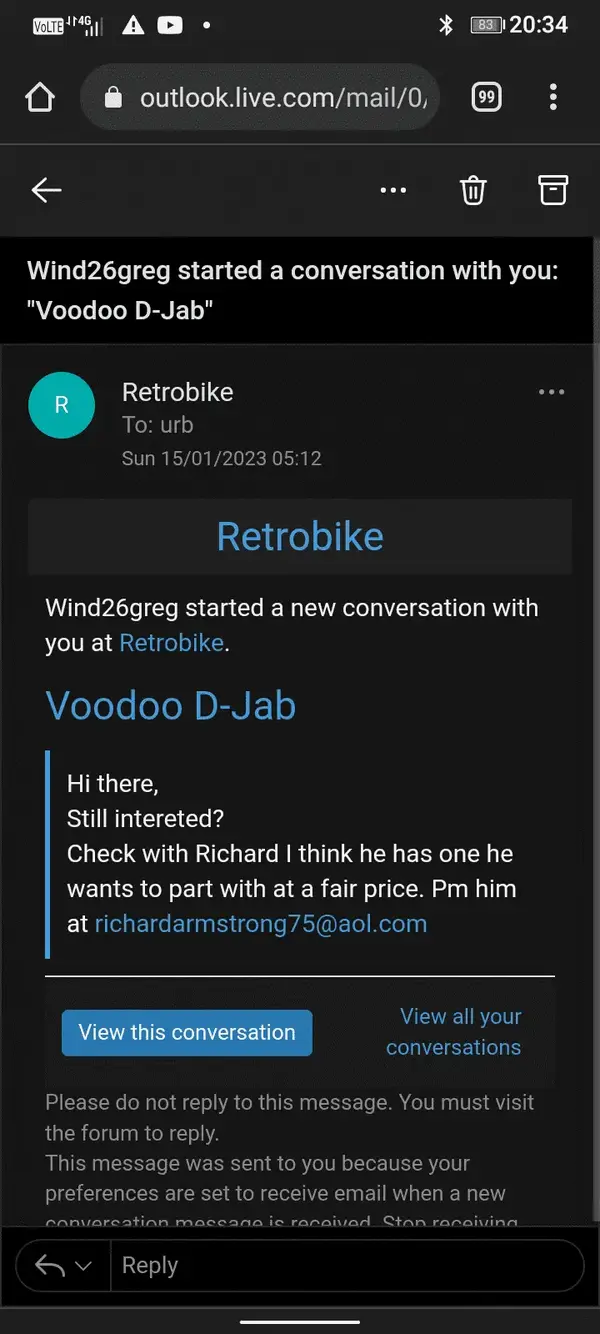This screenshot has width=600, height=1334.
Task: Delete this email with the trash icon
Action: pos(473,190)
